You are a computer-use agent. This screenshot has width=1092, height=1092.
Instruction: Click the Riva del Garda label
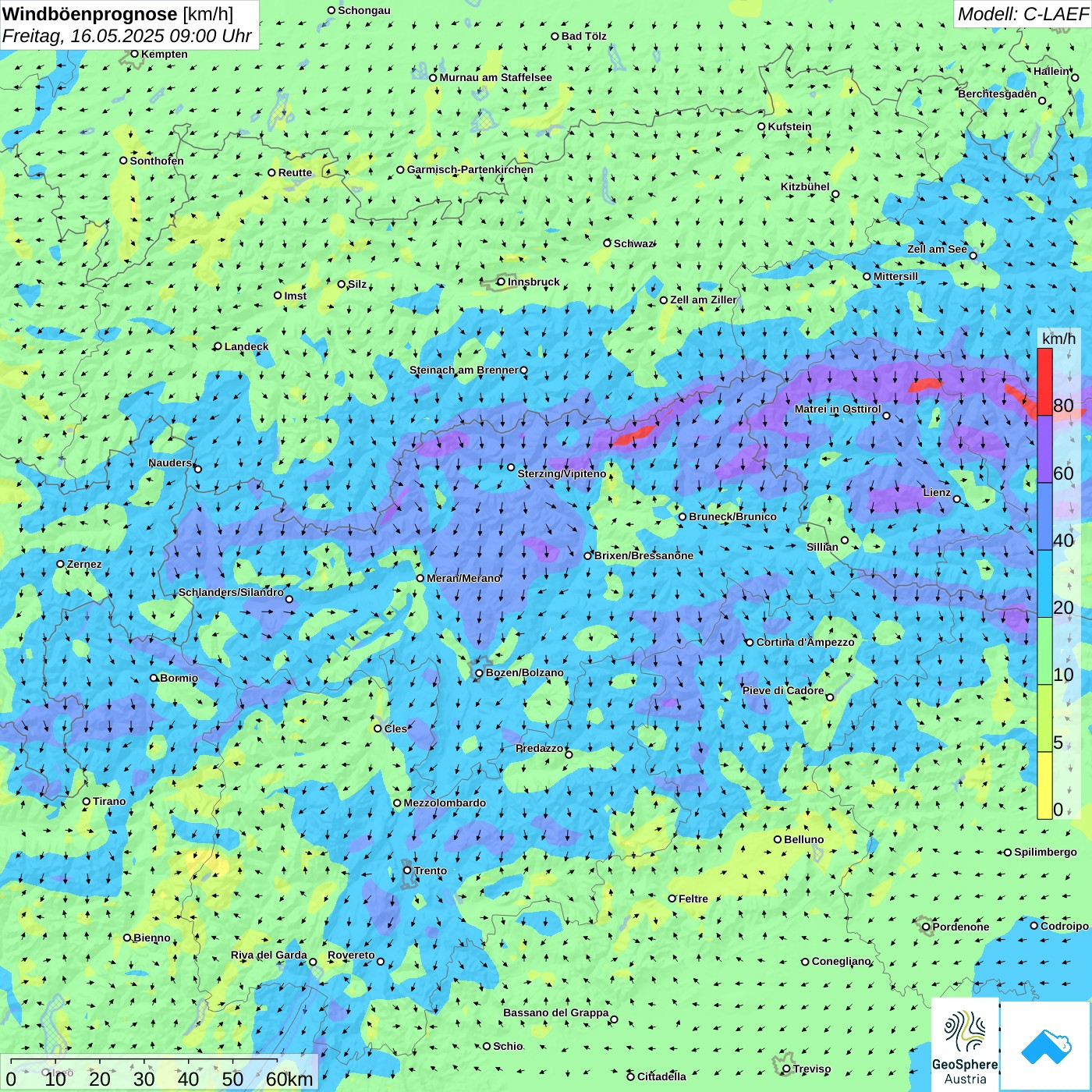click(269, 955)
